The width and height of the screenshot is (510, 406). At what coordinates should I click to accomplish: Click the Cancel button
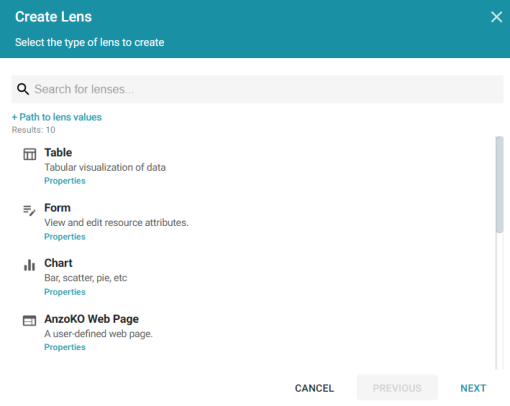coord(314,388)
